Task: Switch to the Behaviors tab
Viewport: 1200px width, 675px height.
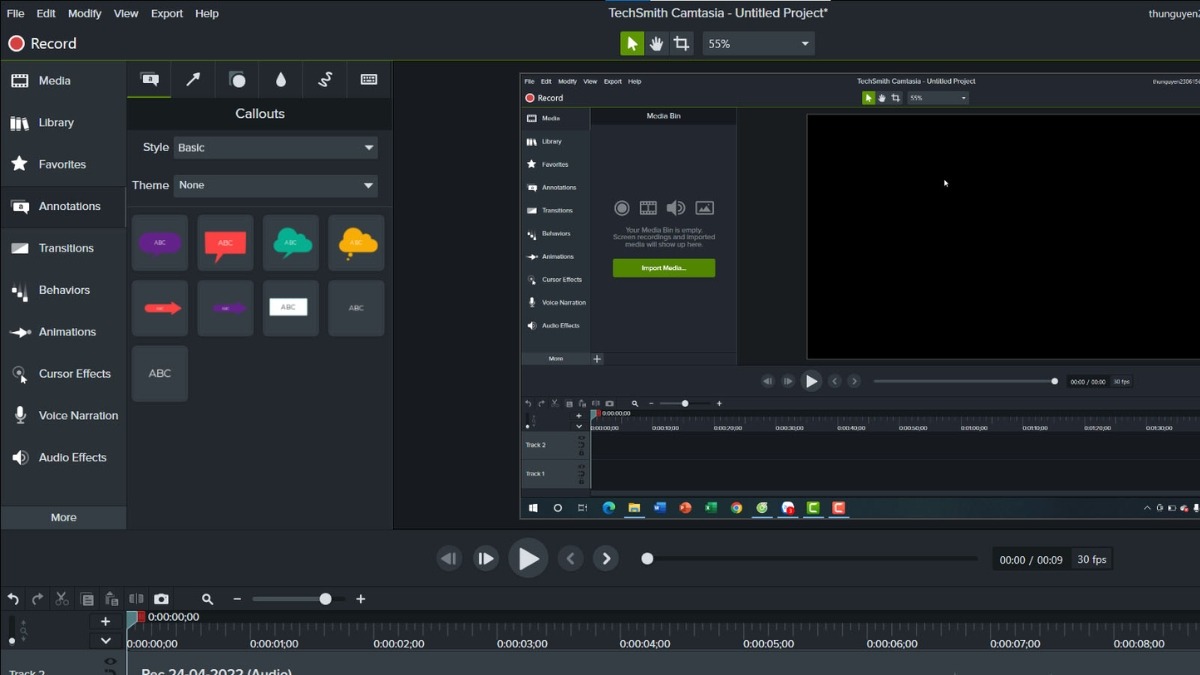Action: (x=63, y=290)
